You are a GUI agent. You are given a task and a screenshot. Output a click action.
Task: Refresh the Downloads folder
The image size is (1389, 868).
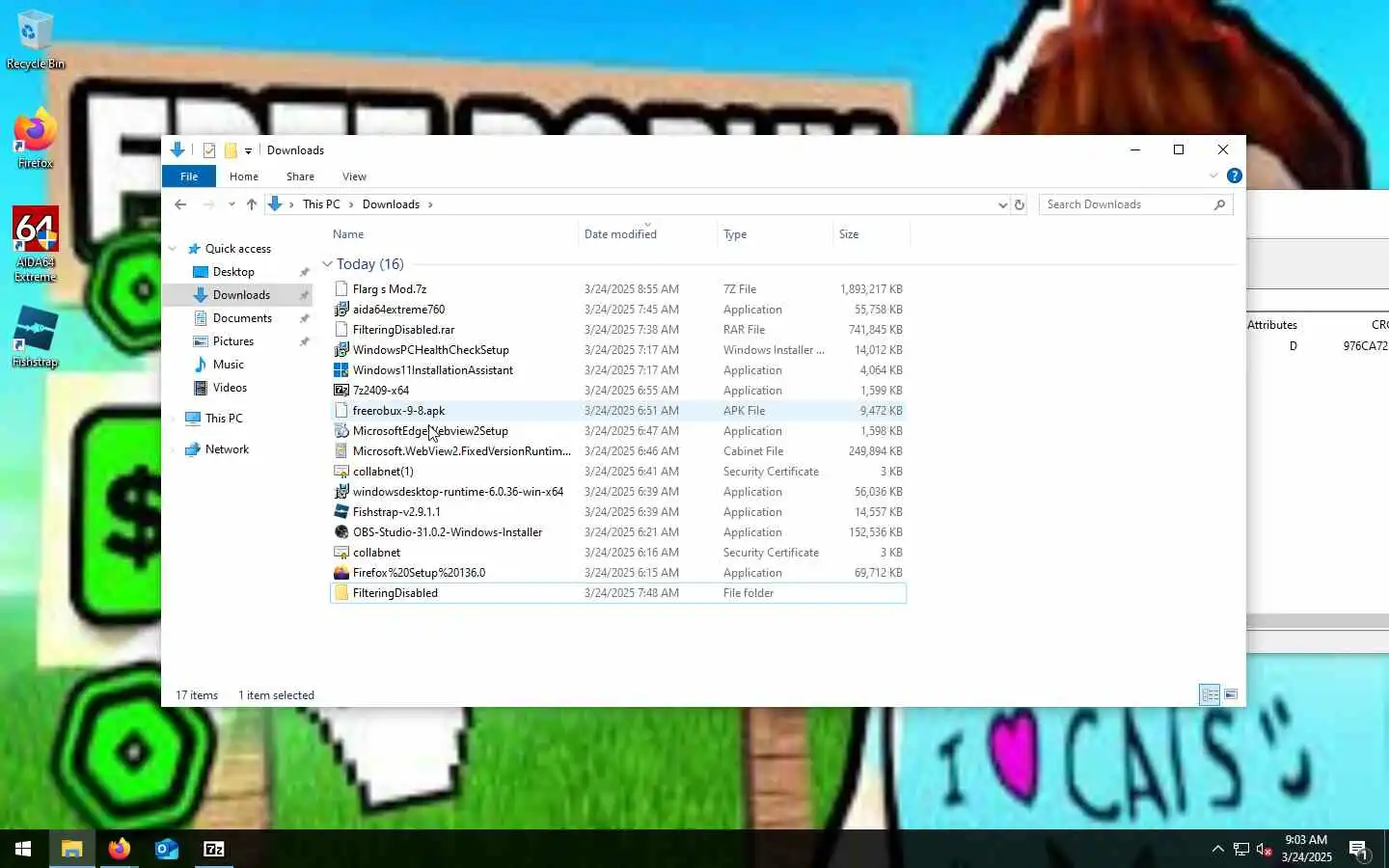tap(1019, 204)
